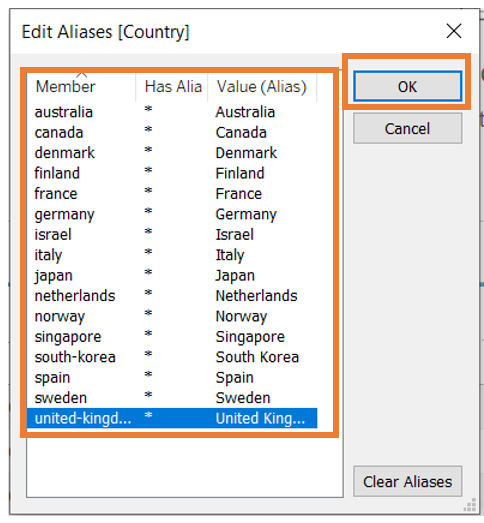This screenshot has width=484, height=523.
Task: Select the australia member row
Action: (x=172, y=112)
